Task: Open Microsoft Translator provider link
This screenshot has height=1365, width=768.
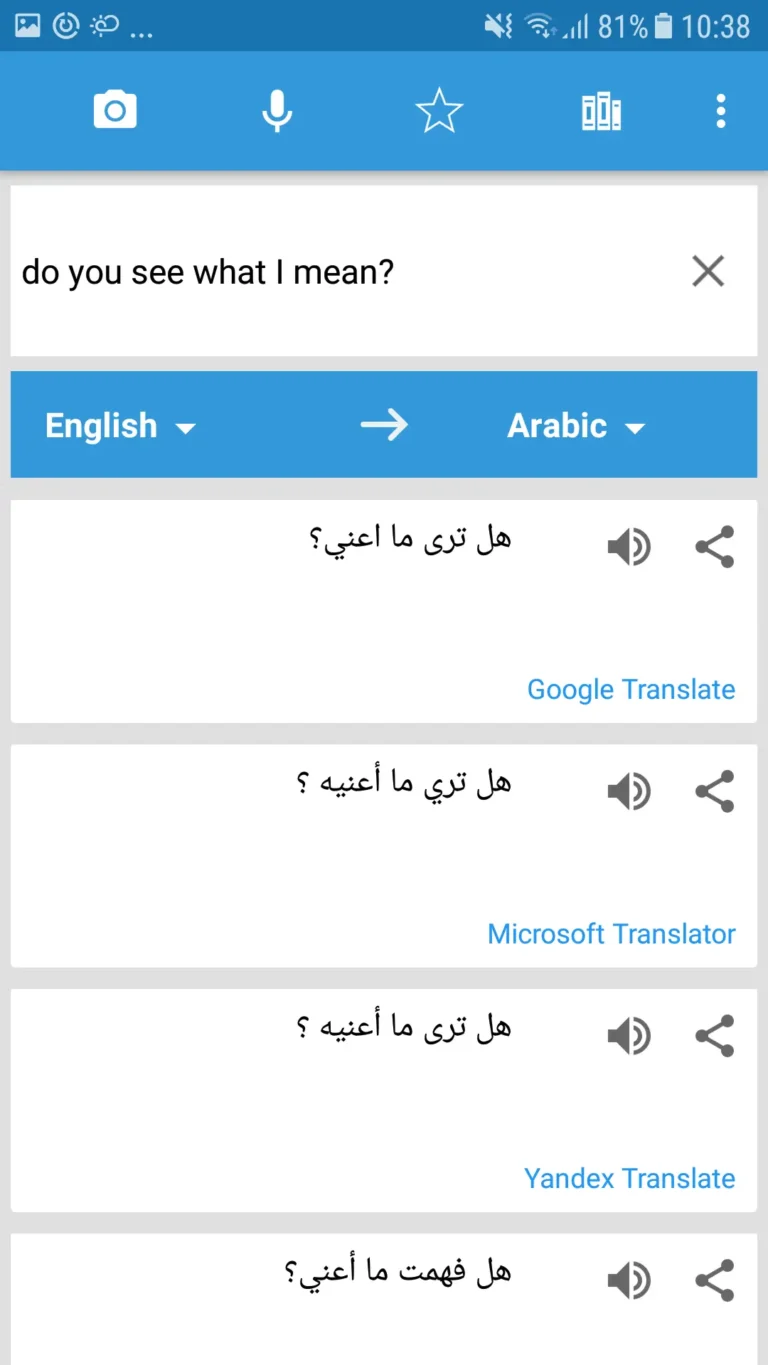Action: pos(611,933)
